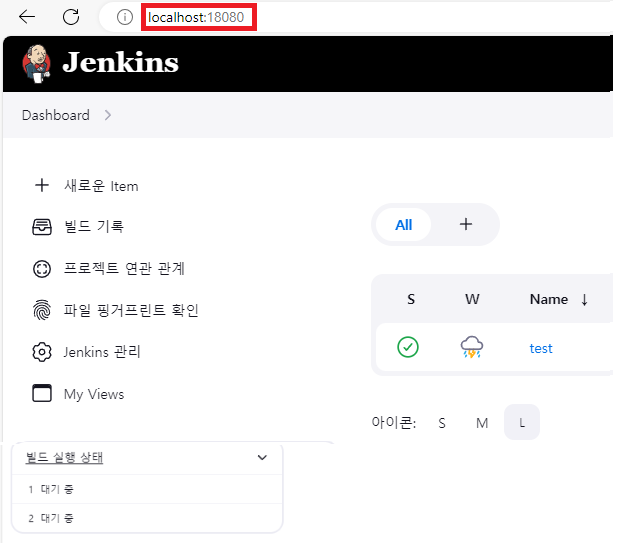Viewport: 621px width, 543px height.
Task: Click the localhost:18080 address bar
Action: (196, 17)
